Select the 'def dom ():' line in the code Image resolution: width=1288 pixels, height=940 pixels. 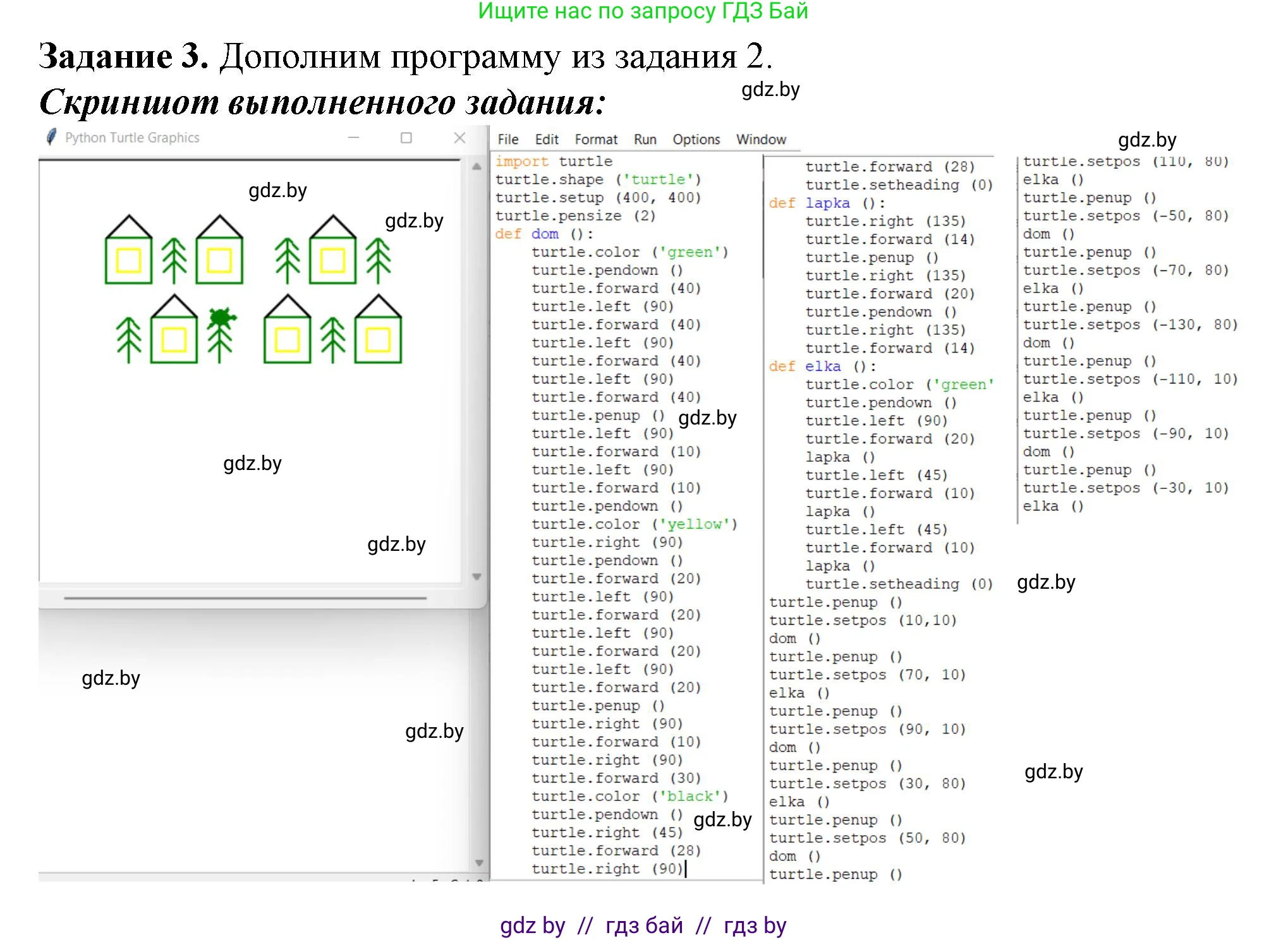[544, 233]
